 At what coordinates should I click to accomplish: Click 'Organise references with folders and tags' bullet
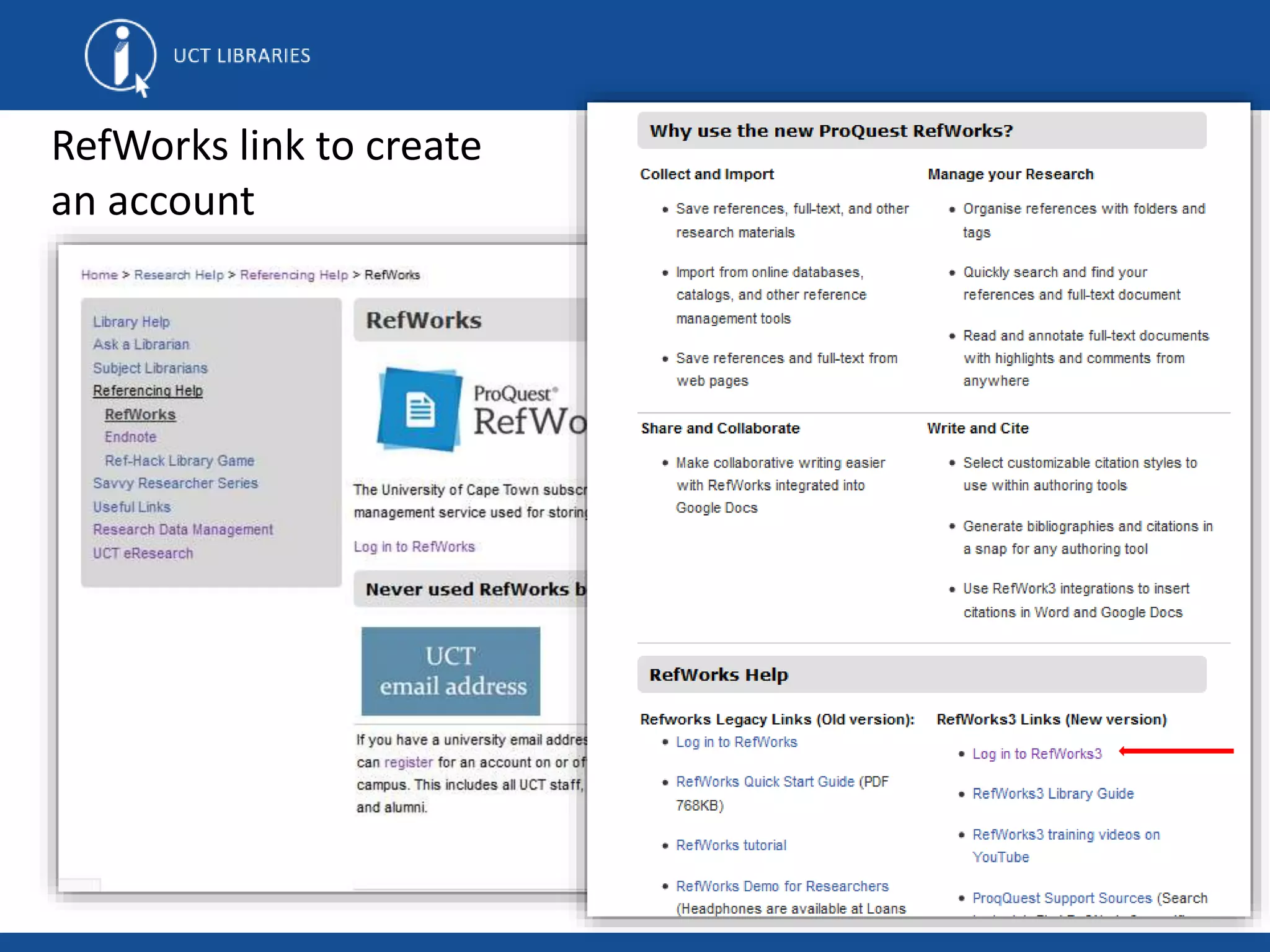point(1084,221)
